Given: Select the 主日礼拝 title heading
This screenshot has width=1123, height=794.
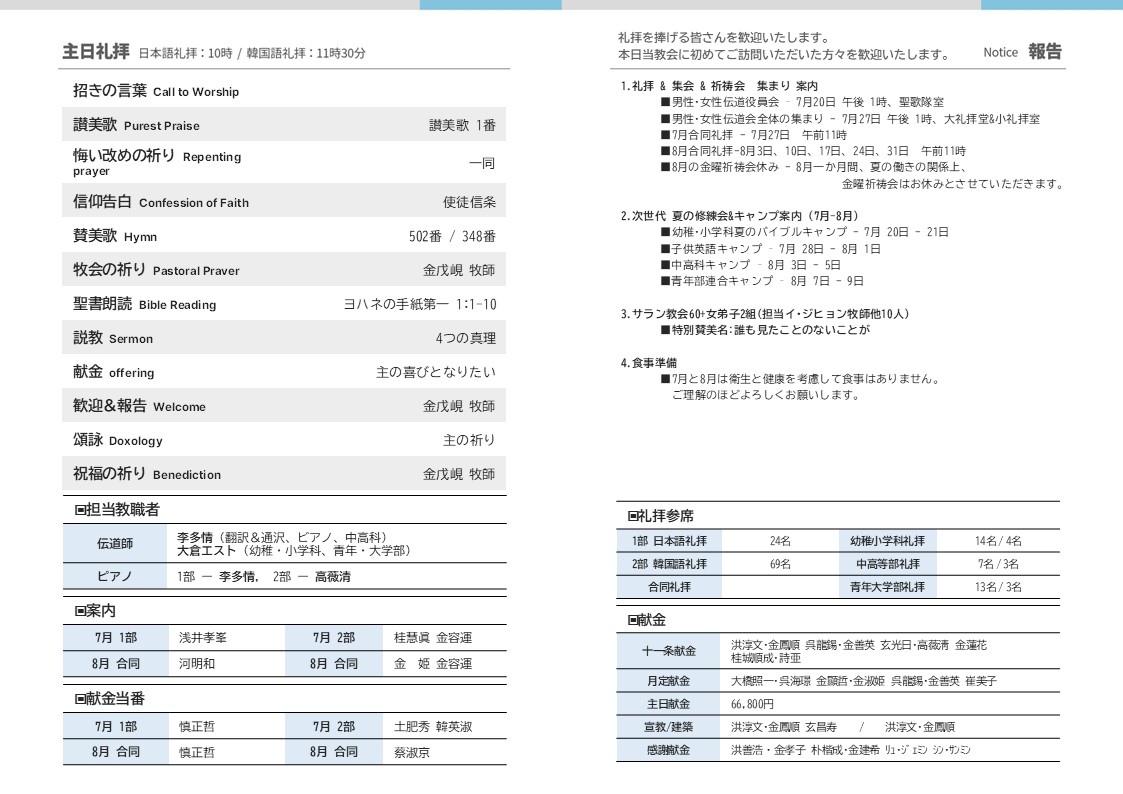Looking at the screenshot, I should coord(96,52).
